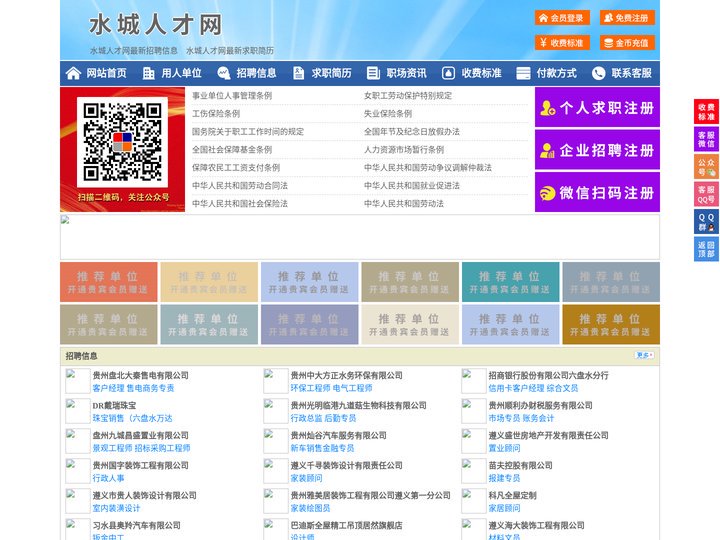Open 招聘信息 menu item
Screen dimensions: 720x540
[x=256, y=73]
